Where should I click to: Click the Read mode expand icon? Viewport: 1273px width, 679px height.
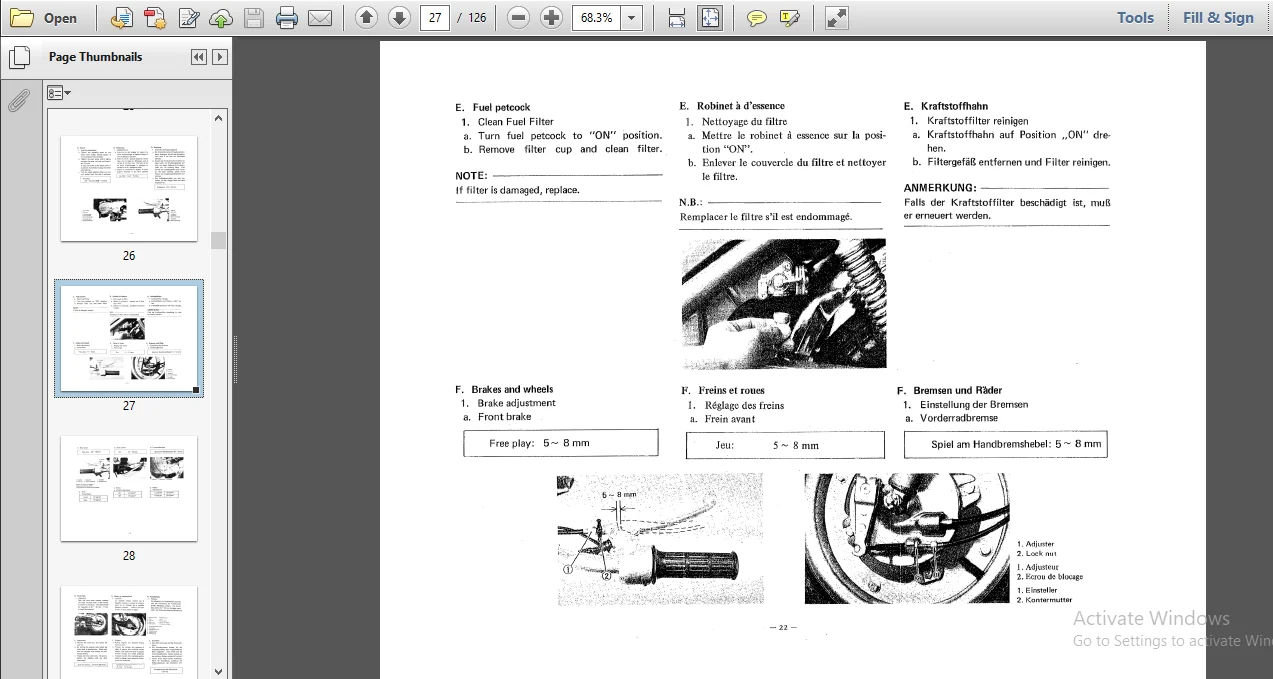coord(837,17)
